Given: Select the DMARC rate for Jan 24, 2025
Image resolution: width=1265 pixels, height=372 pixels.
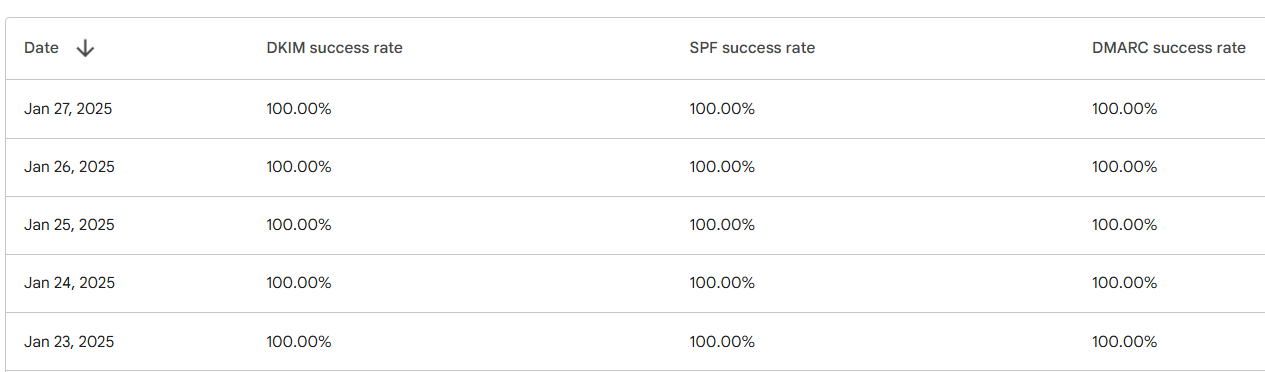Looking at the screenshot, I should (1125, 283).
